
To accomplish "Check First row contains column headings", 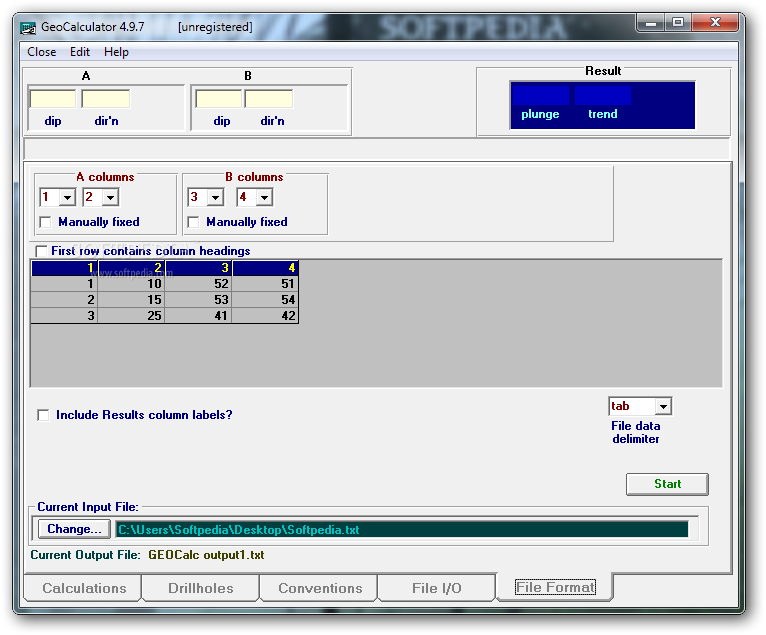I will 42,251.
